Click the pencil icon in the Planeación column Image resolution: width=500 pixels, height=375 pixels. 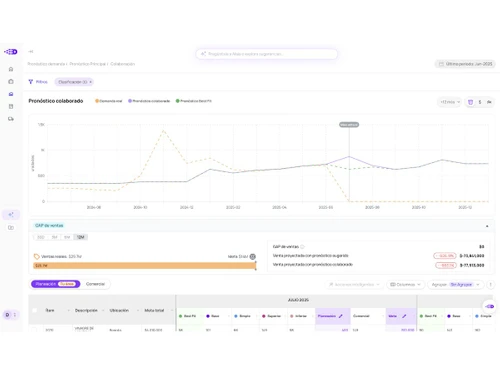[340, 316]
